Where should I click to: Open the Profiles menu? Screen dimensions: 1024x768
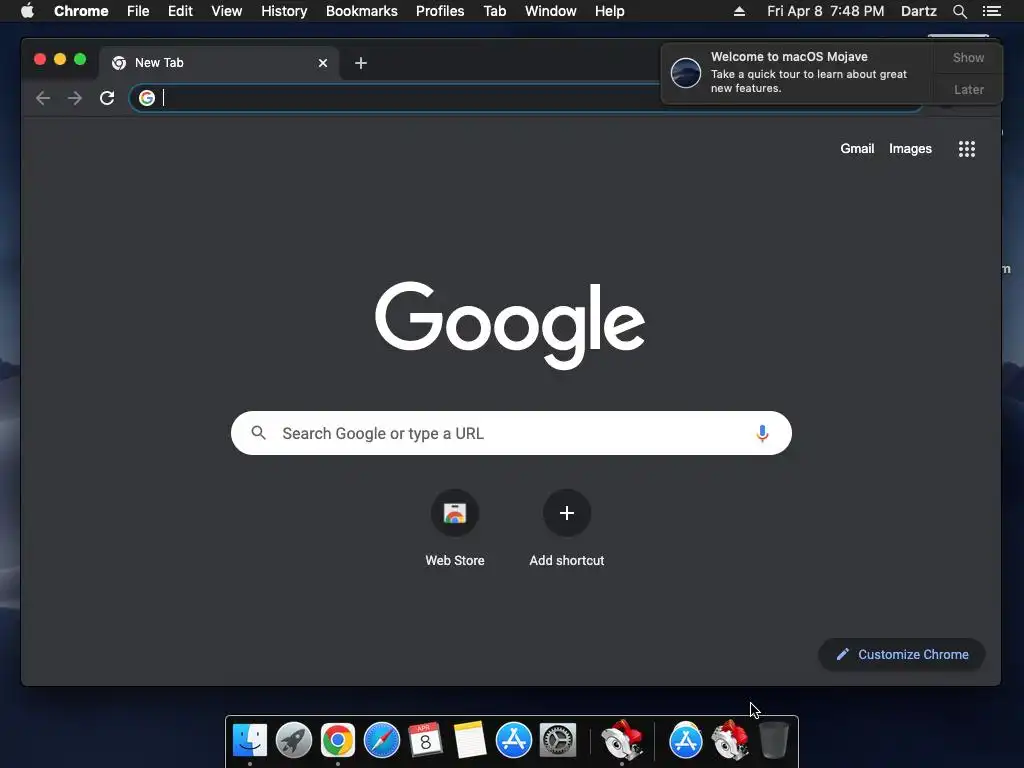440,11
